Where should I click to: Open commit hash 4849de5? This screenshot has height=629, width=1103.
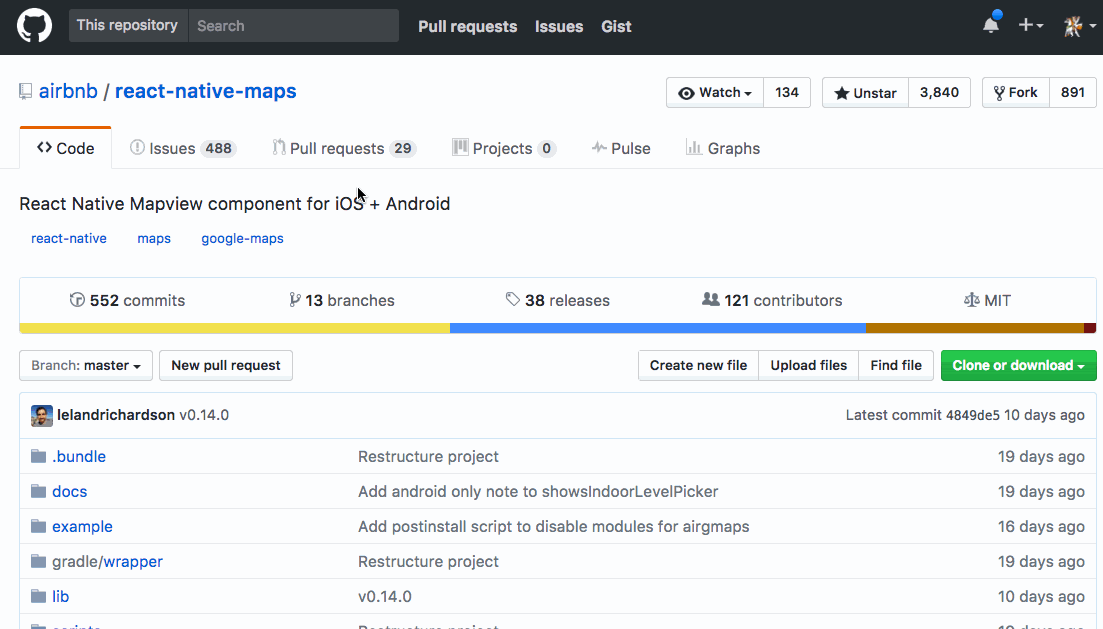point(972,415)
